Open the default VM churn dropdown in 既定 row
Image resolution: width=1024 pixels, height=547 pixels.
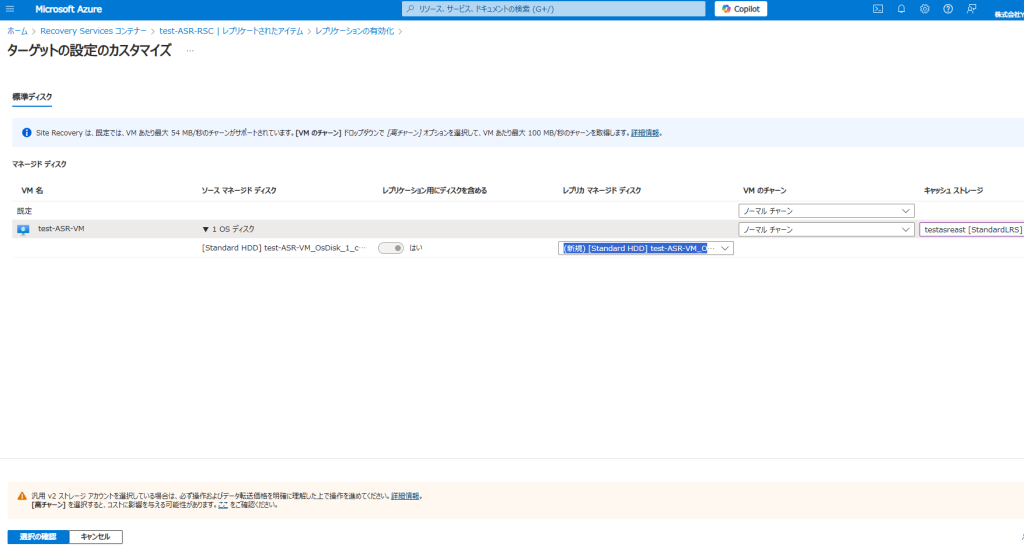coord(827,211)
